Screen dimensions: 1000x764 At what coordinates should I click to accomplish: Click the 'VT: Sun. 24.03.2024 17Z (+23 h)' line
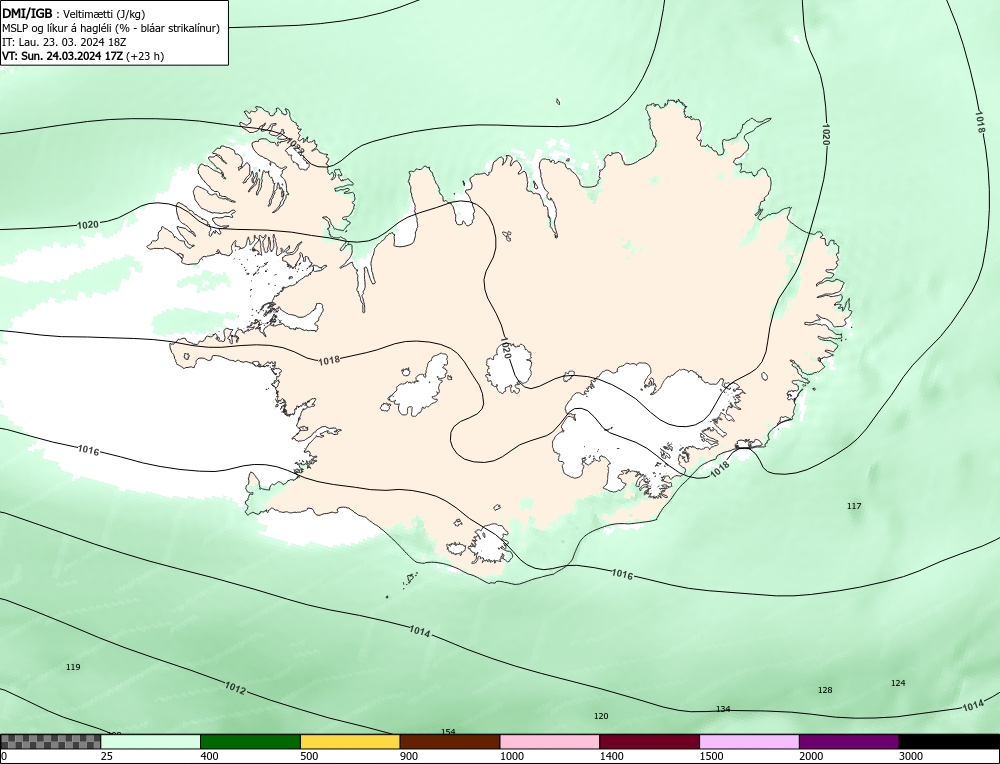pyautogui.click(x=83, y=56)
